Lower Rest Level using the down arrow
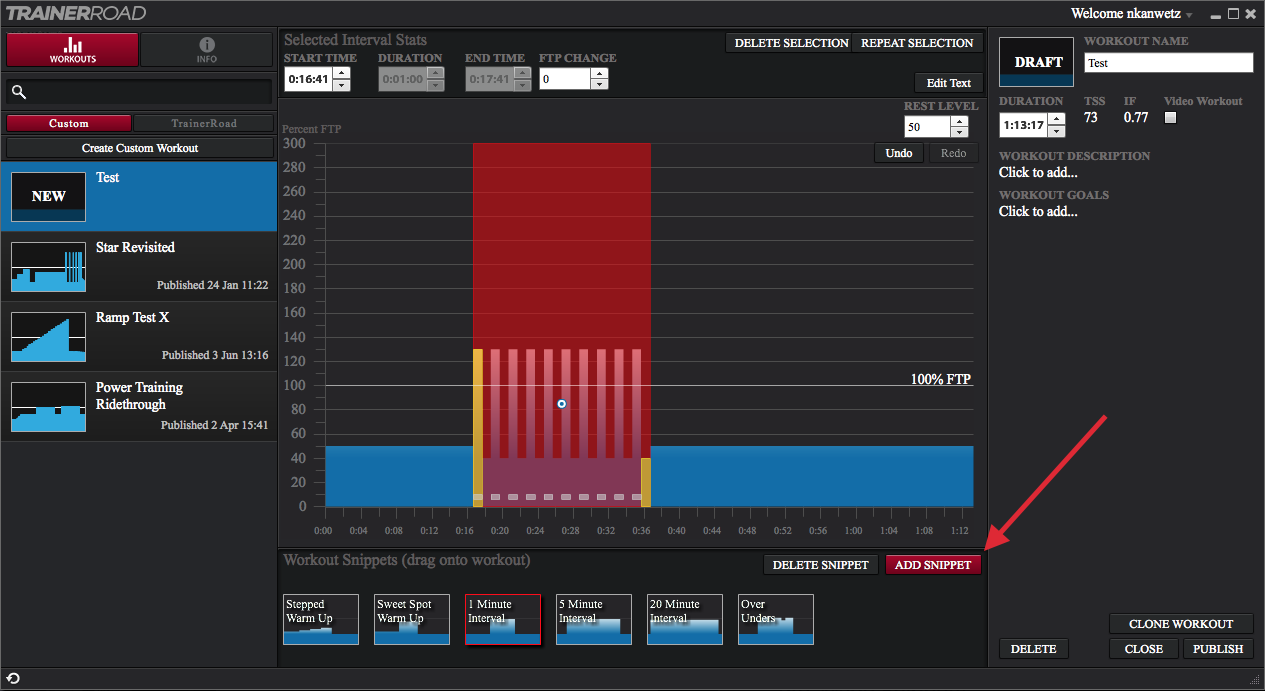The image size is (1265, 691). pyautogui.click(x=960, y=133)
